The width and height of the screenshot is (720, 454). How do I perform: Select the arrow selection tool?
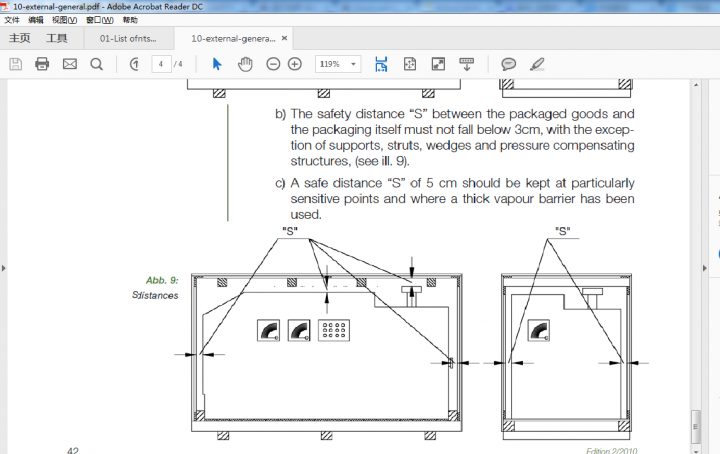click(x=217, y=64)
